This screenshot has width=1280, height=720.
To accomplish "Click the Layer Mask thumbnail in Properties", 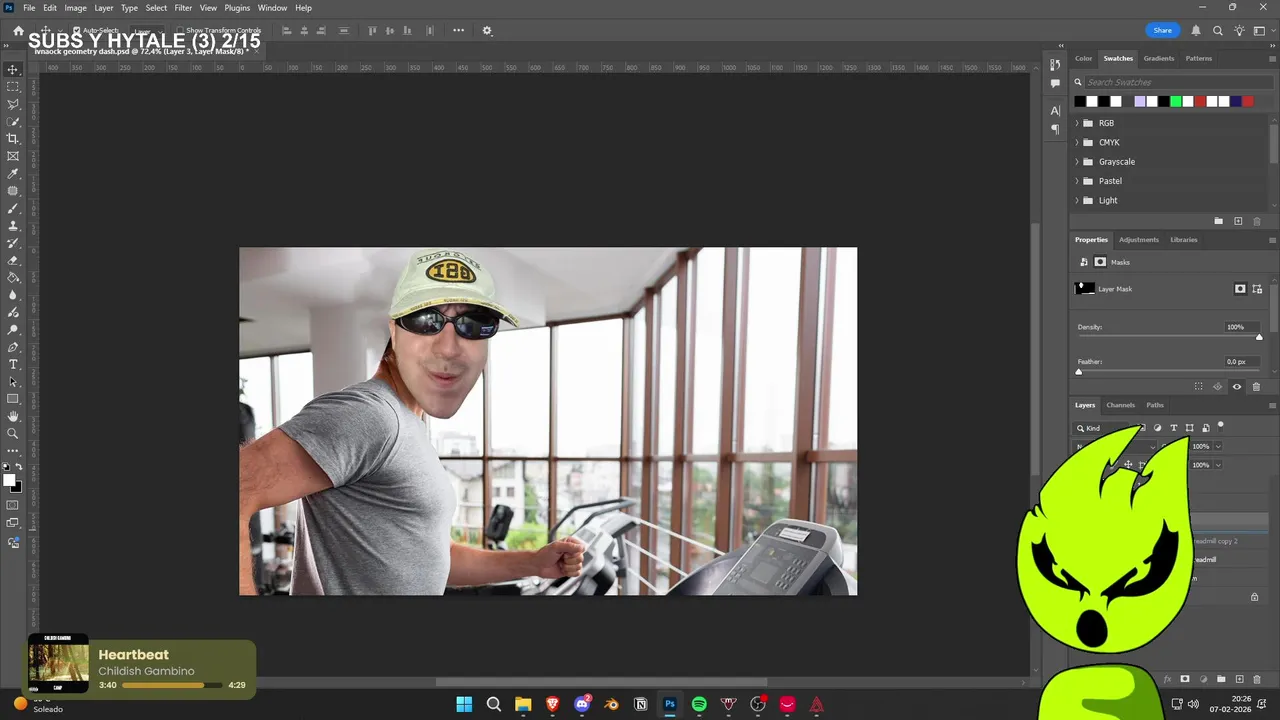I will [1084, 289].
